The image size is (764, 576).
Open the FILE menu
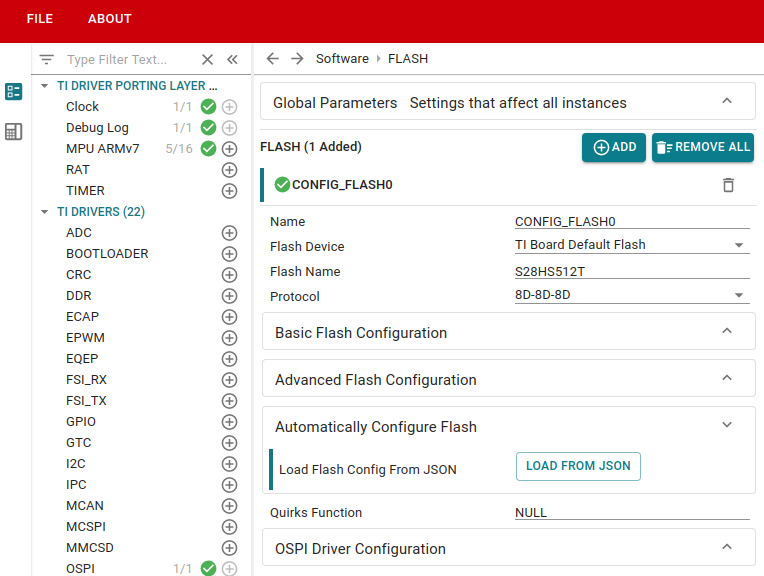click(x=40, y=19)
